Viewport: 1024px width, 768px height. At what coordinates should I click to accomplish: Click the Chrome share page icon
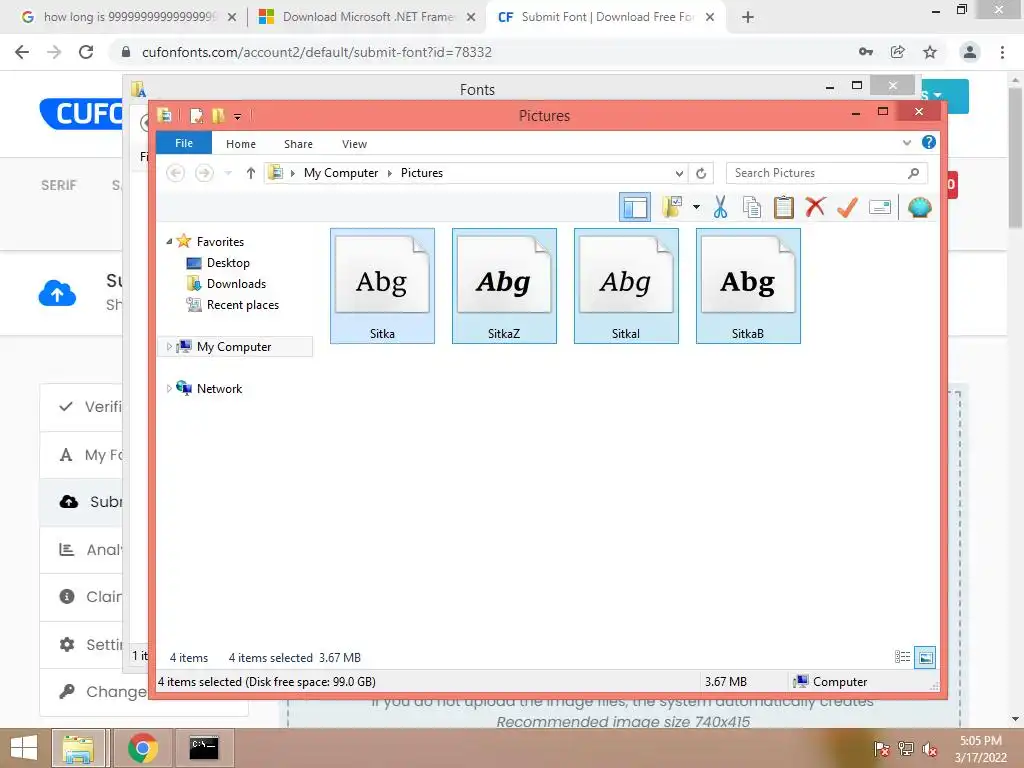tap(898, 52)
